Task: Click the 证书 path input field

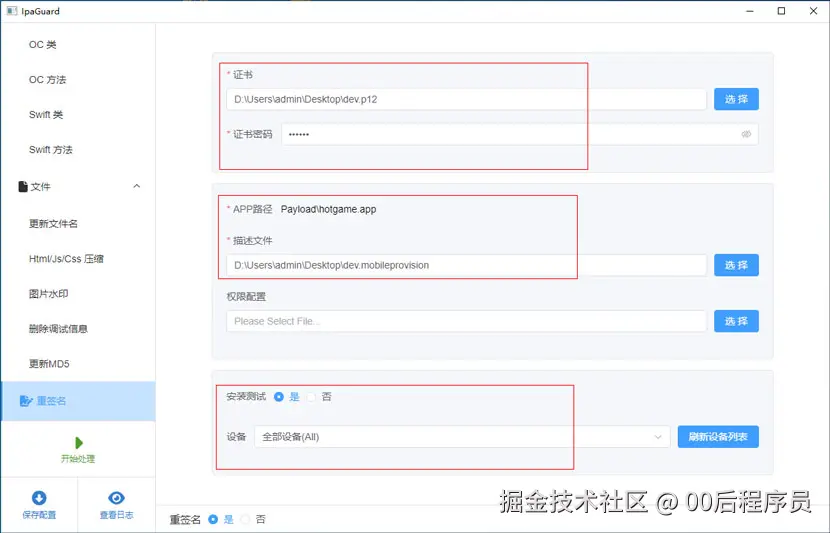Action: click(466, 99)
